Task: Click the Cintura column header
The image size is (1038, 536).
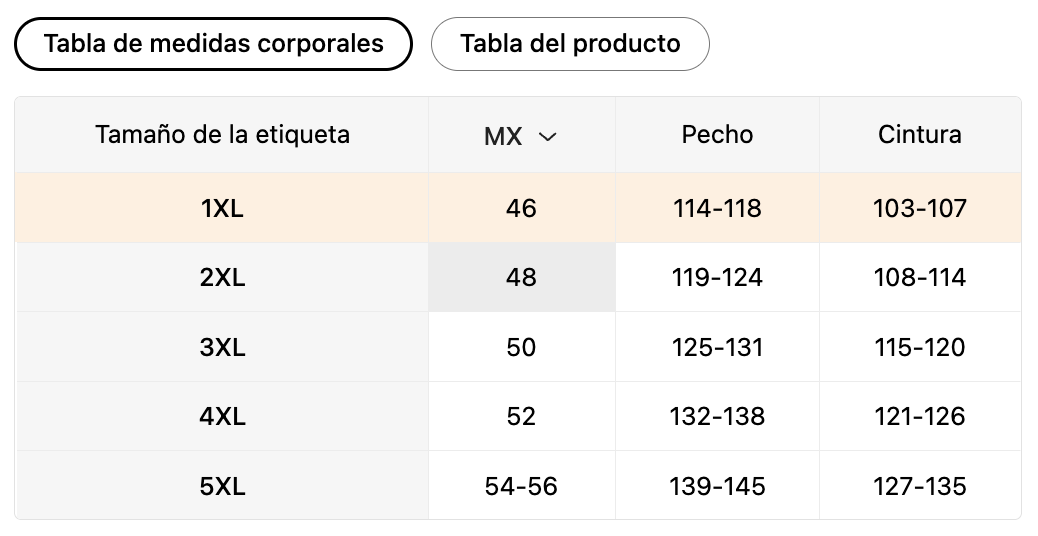Action: click(x=919, y=134)
